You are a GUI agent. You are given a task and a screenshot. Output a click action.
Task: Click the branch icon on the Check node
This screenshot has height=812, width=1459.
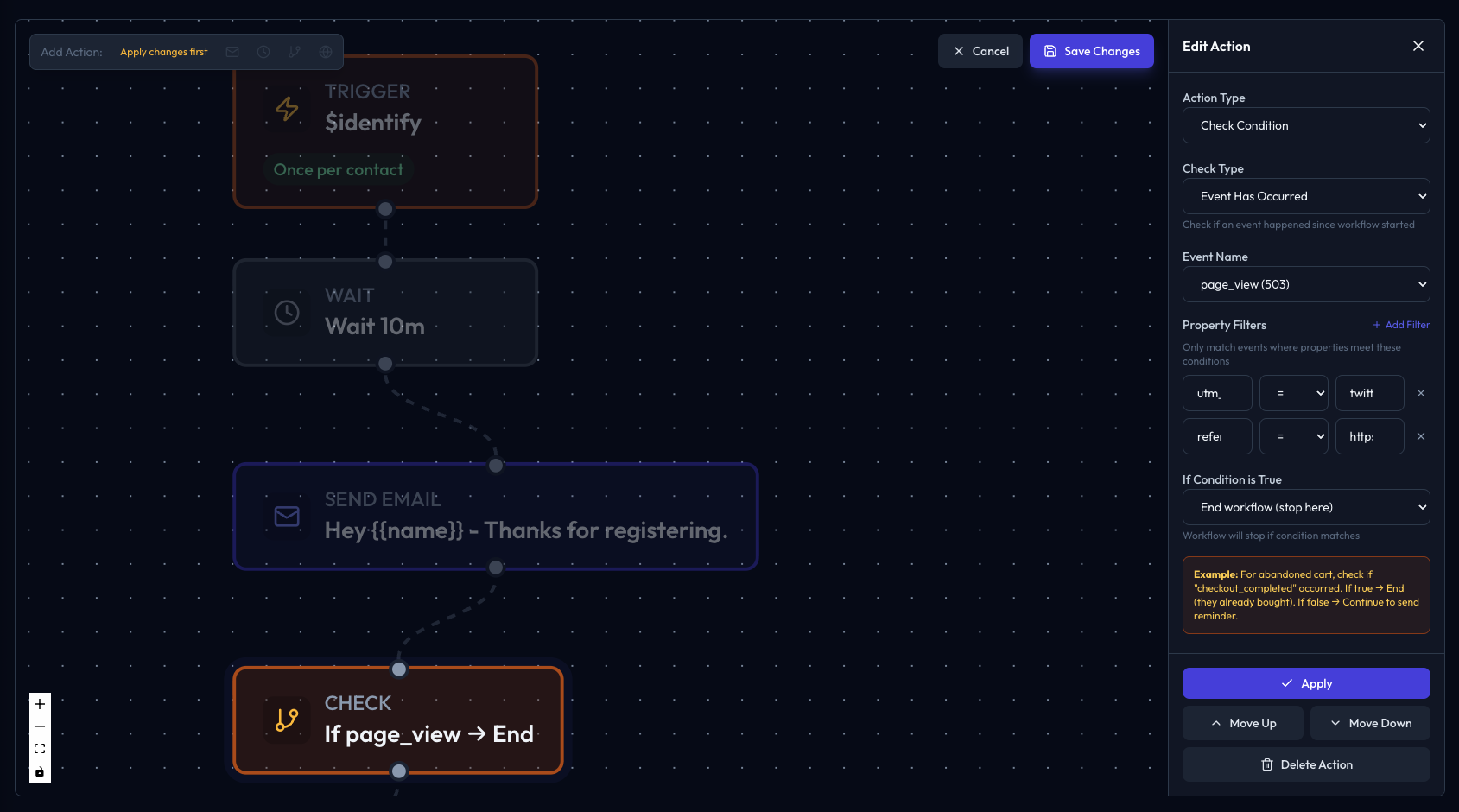287,720
